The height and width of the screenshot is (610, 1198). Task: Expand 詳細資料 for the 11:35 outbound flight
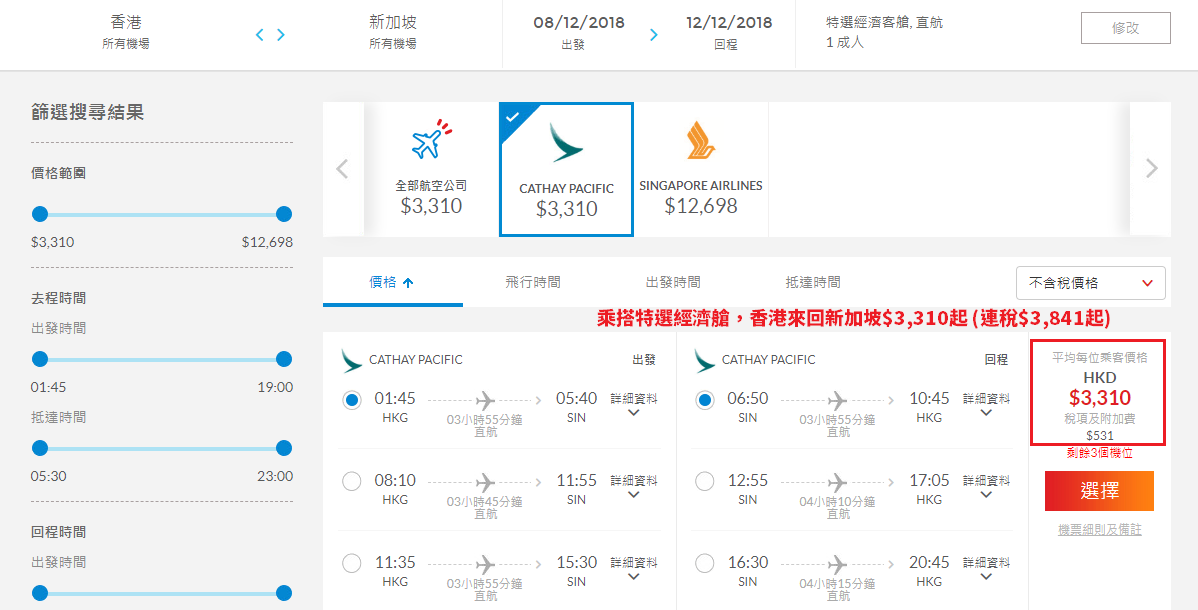coord(633,569)
